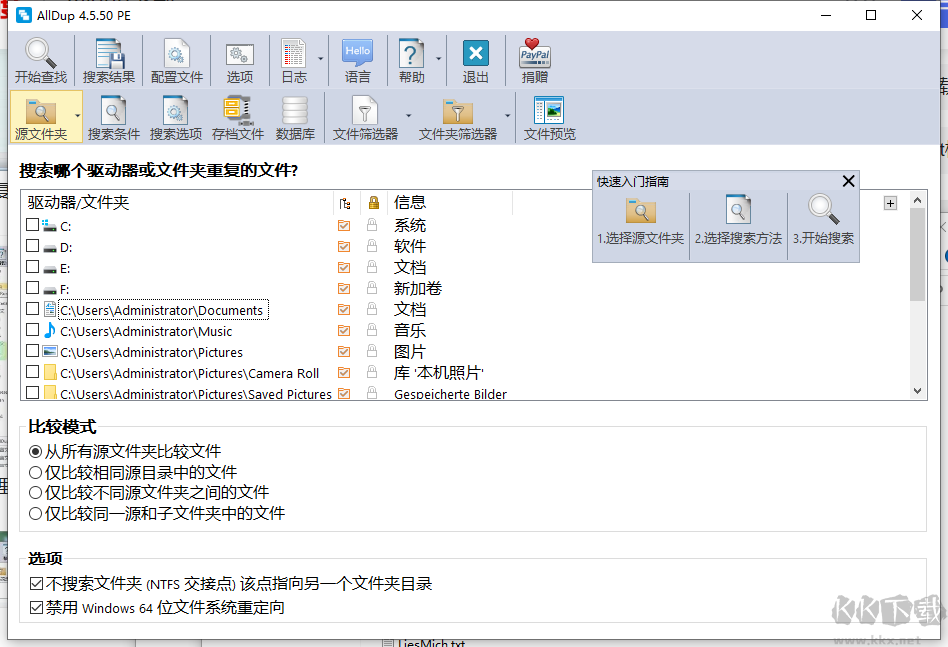Expand the 帮助 dropdown menu
The height and width of the screenshot is (647, 948).
[437, 58]
